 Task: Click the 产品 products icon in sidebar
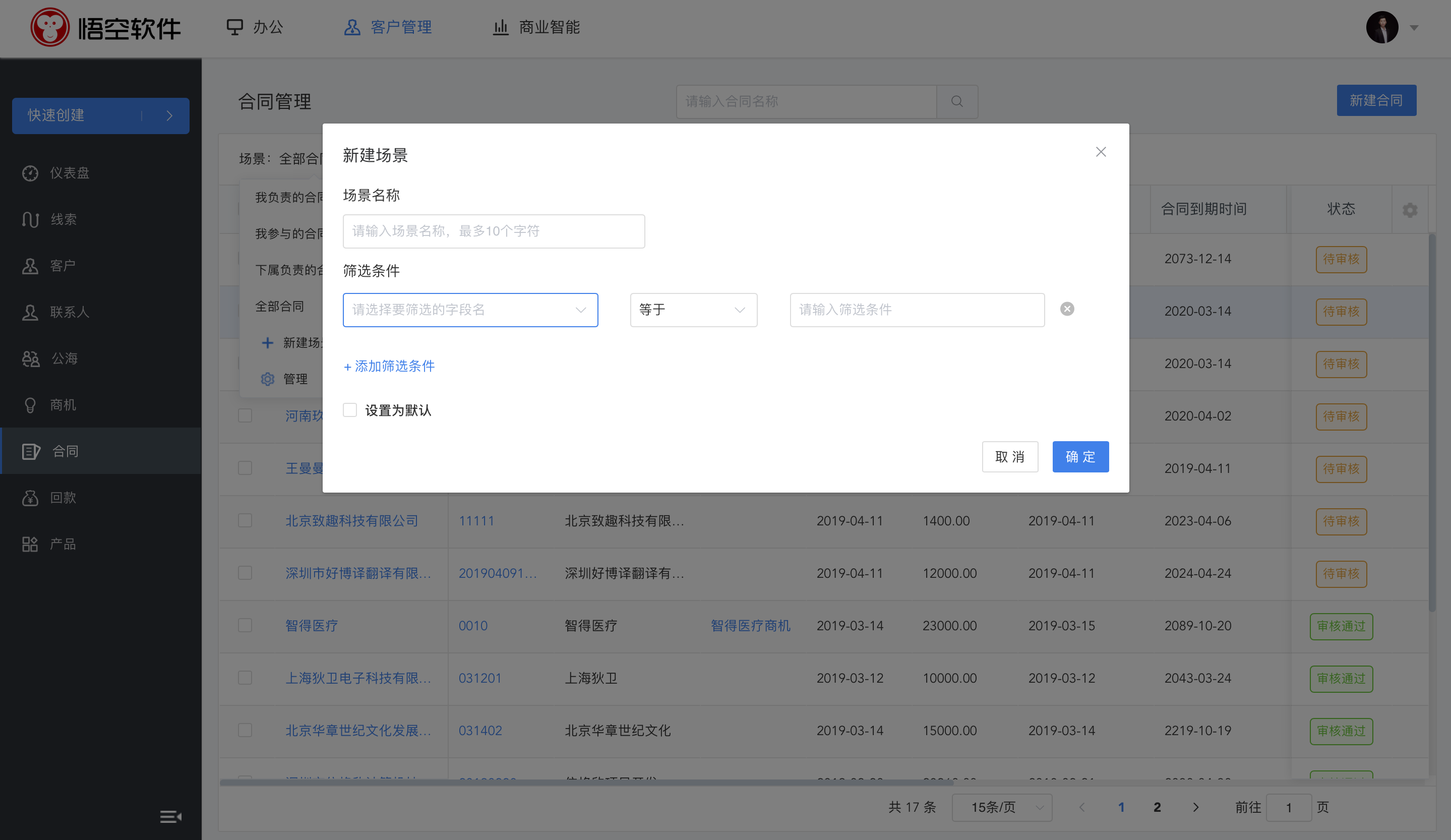[x=29, y=544]
